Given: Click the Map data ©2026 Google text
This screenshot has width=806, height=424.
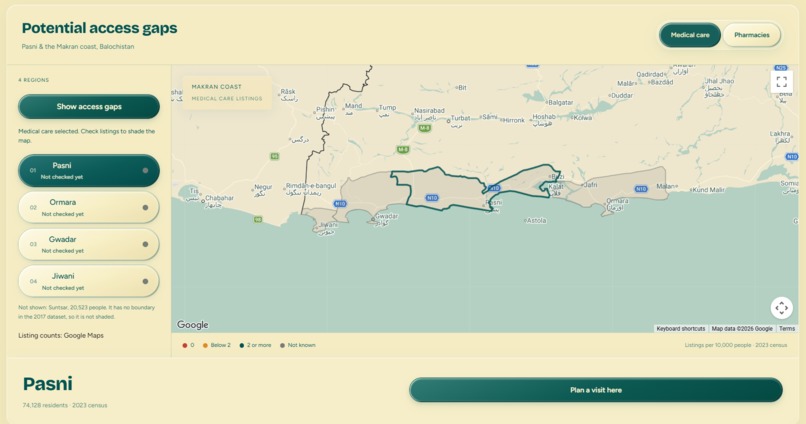Looking at the screenshot, I should (x=742, y=328).
